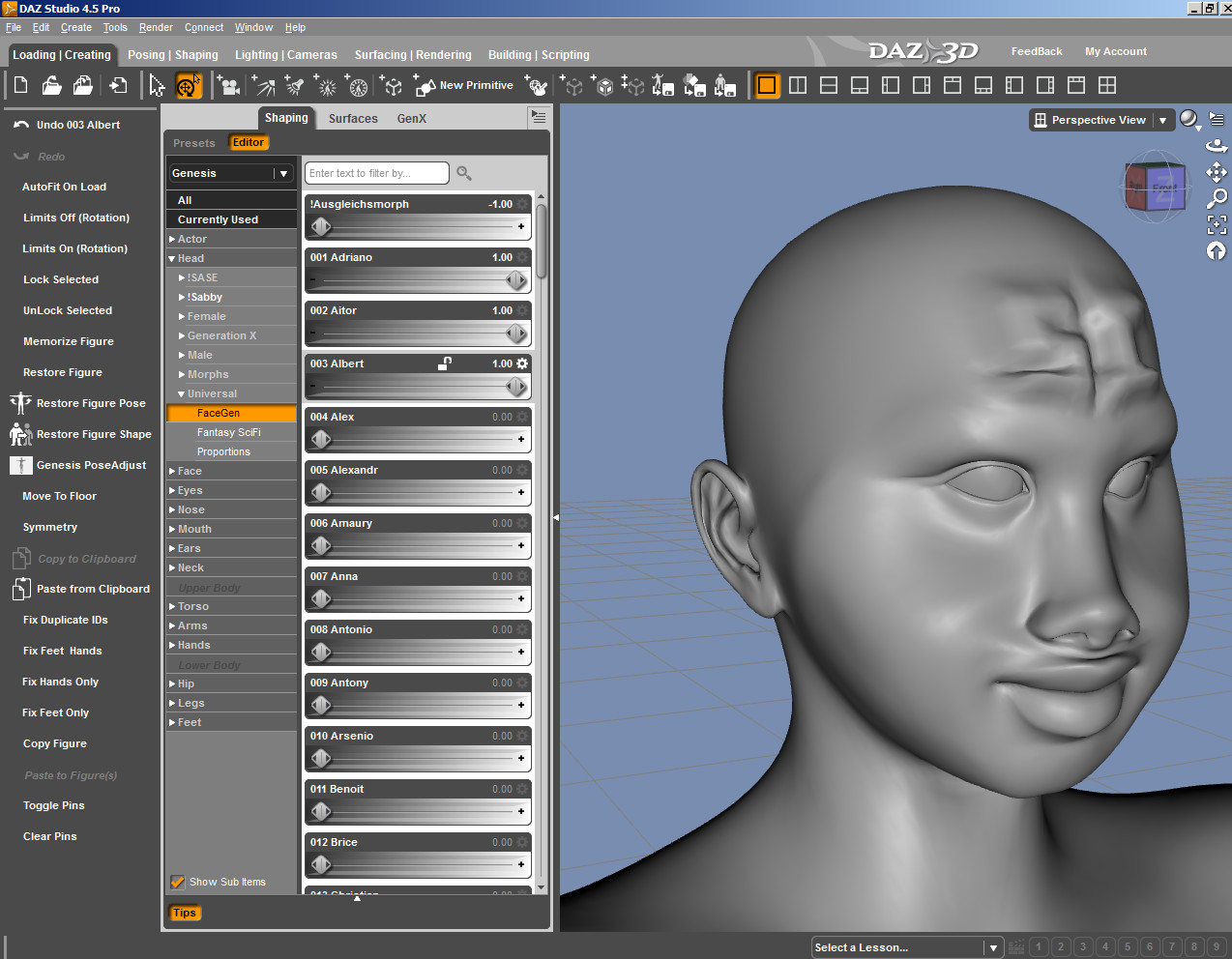Switch to single viewport layout
1232x959 pixels.
(x=767, y=85)
